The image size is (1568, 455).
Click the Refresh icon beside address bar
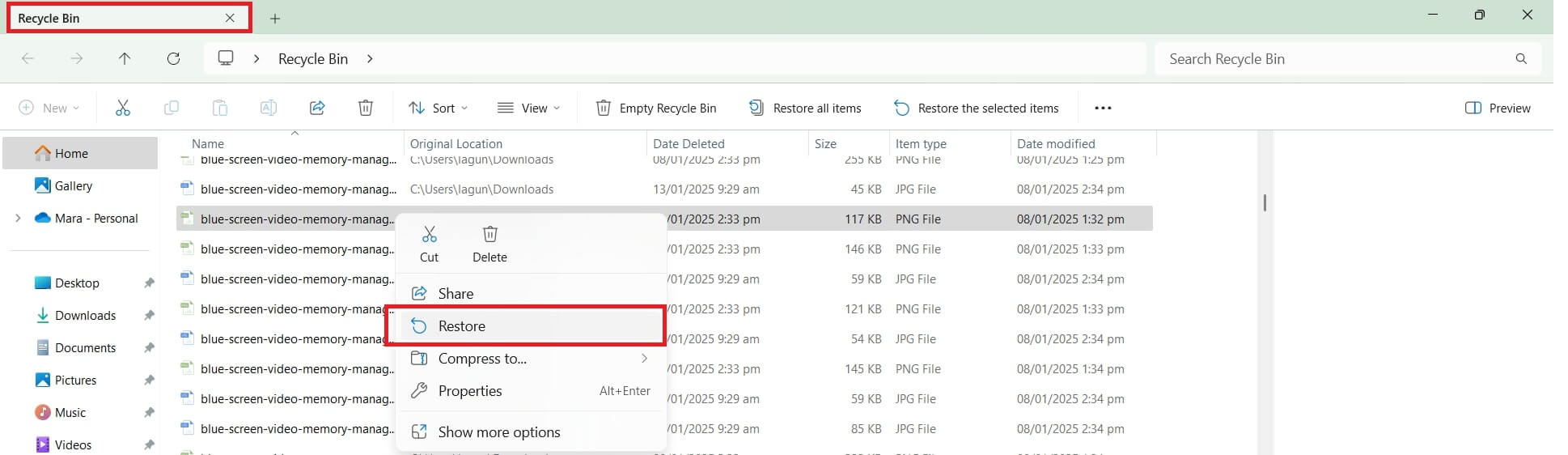173,58
